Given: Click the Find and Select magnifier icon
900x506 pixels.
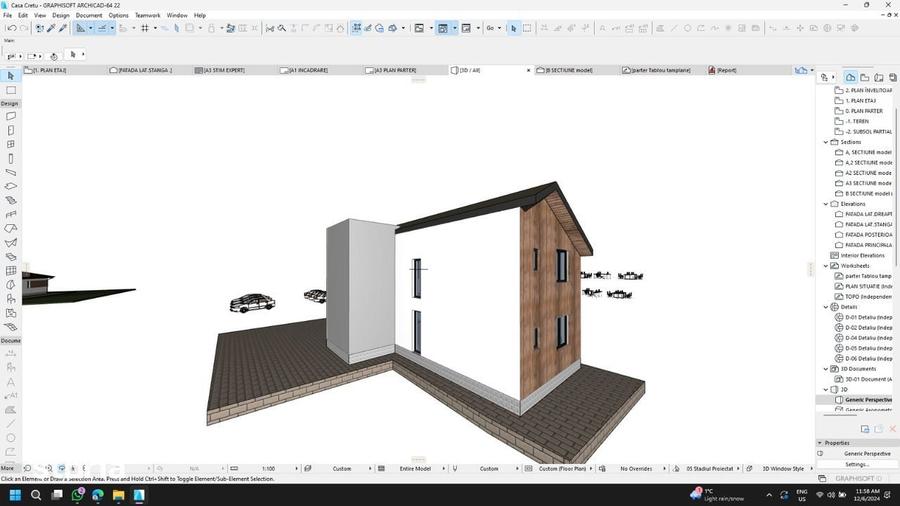Looking at the screenshot, I should 282,28.
